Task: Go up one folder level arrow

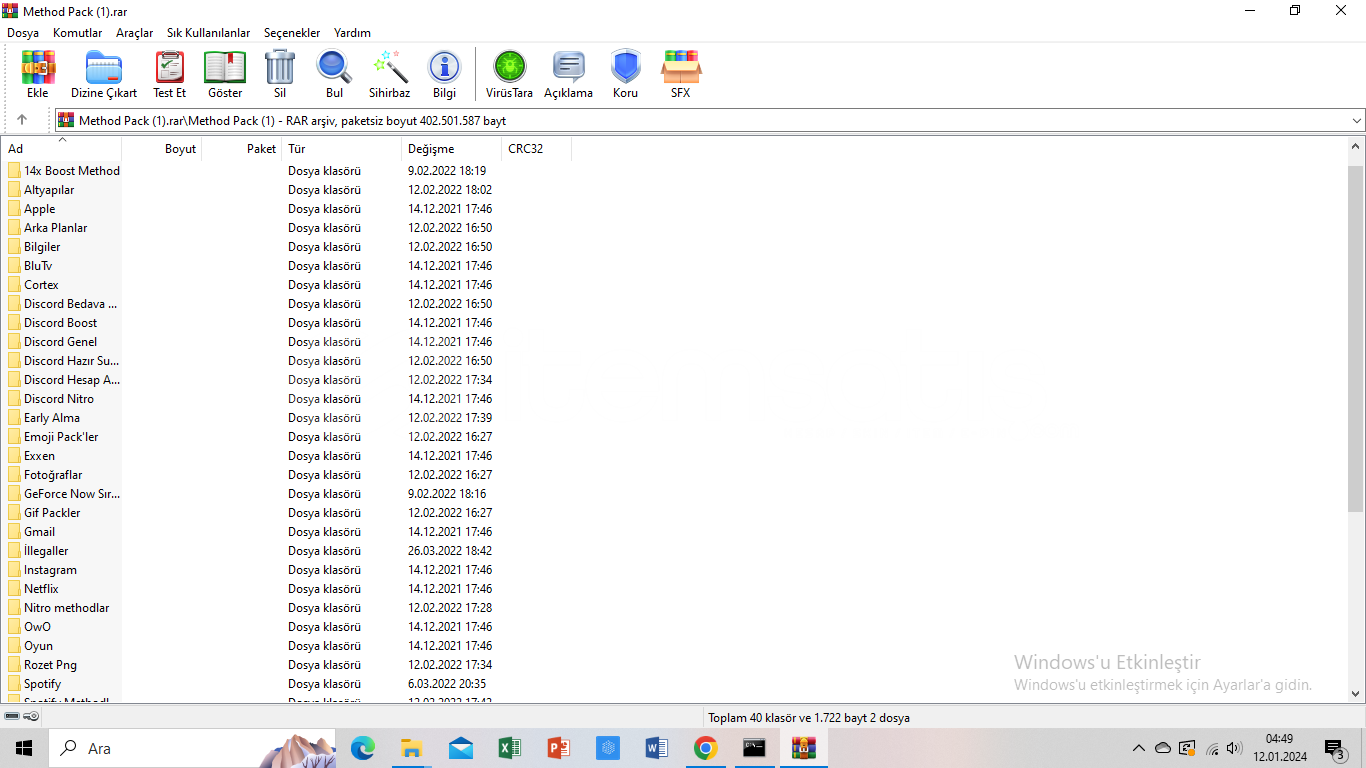Action: [22, 120]
